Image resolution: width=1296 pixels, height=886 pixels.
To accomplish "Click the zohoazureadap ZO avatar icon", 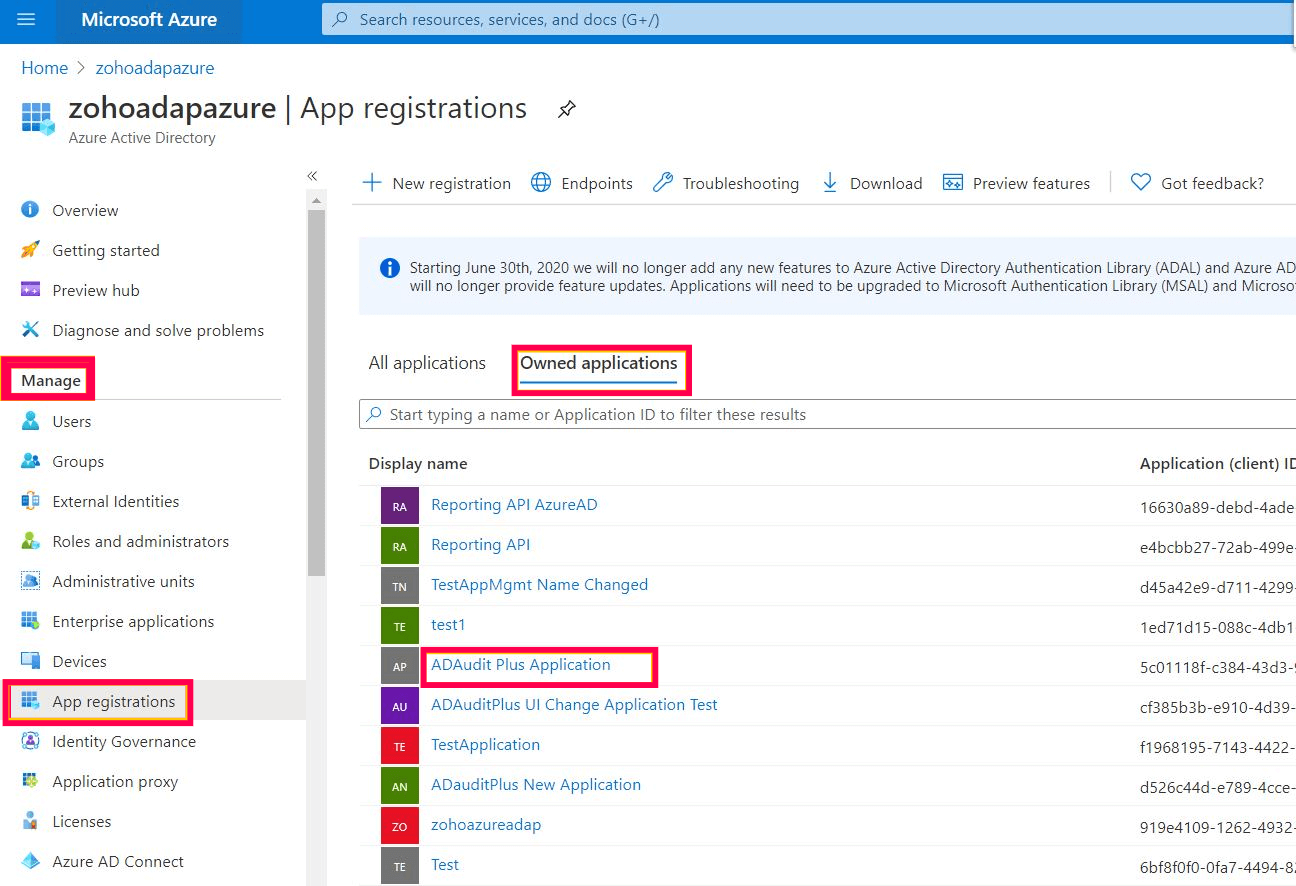I will (399, 826).
